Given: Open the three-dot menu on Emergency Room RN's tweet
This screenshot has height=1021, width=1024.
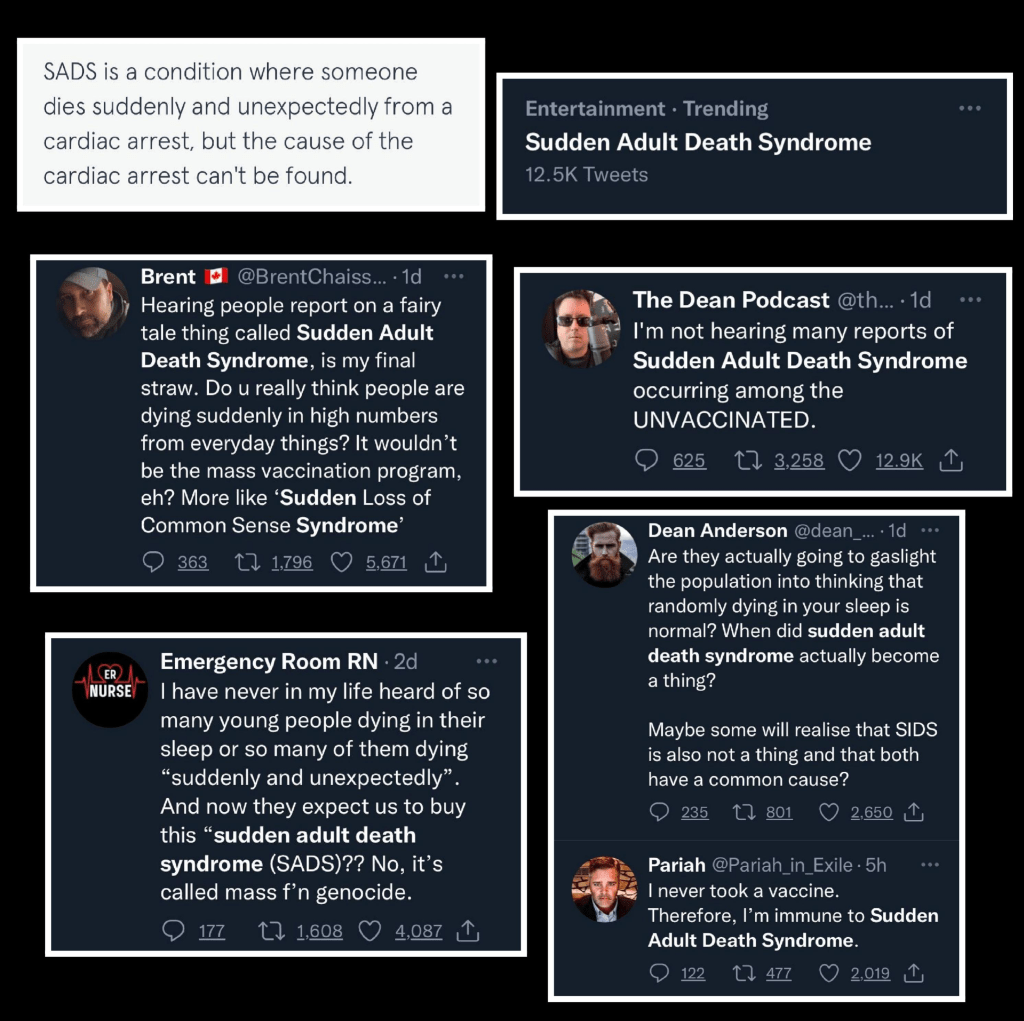Looking at the screenshot, I should pos(487,661).
